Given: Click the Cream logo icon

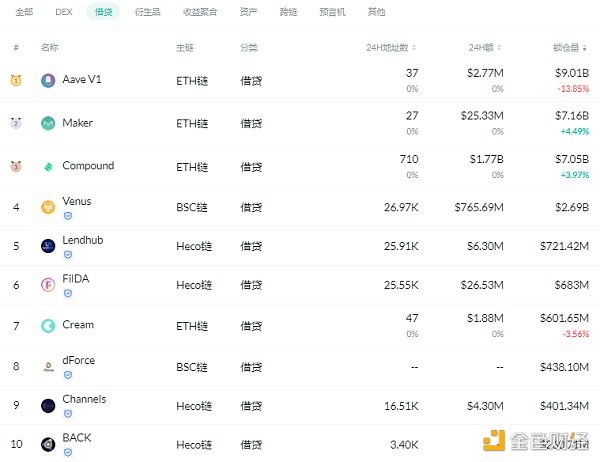Looking at the screenshot, I should coord(48,326).
